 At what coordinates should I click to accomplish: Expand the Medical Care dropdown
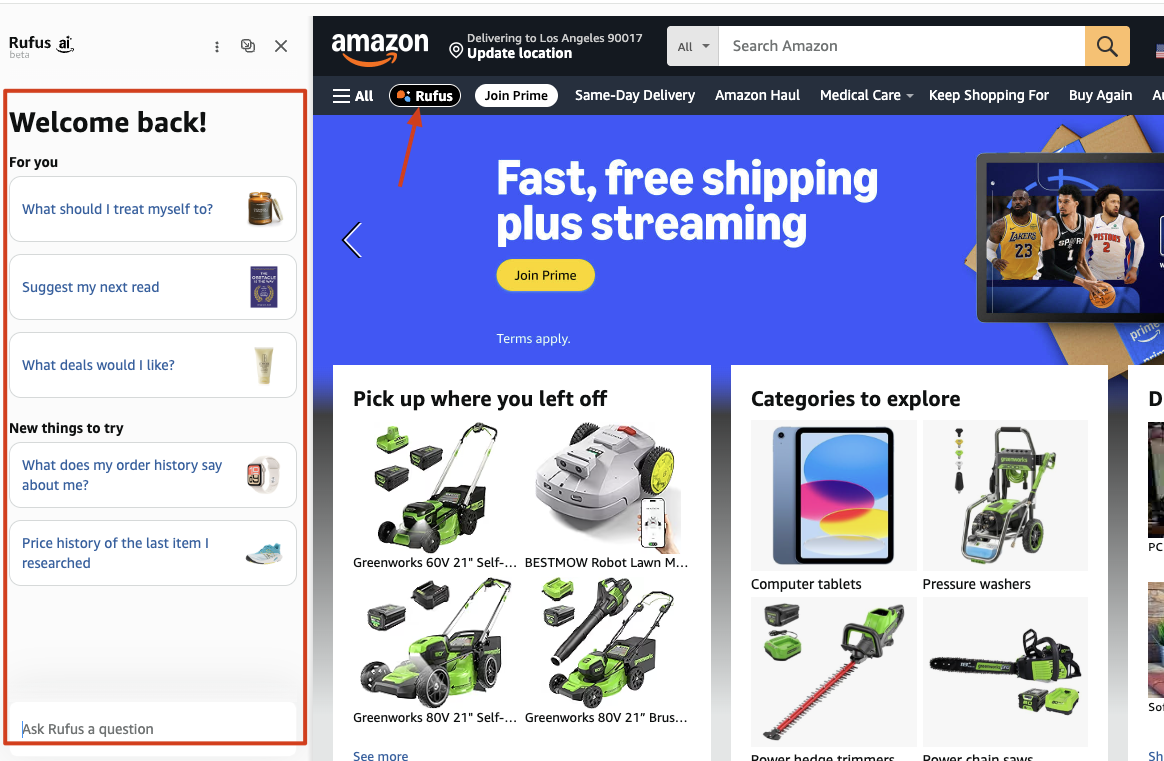click(866, 96)
